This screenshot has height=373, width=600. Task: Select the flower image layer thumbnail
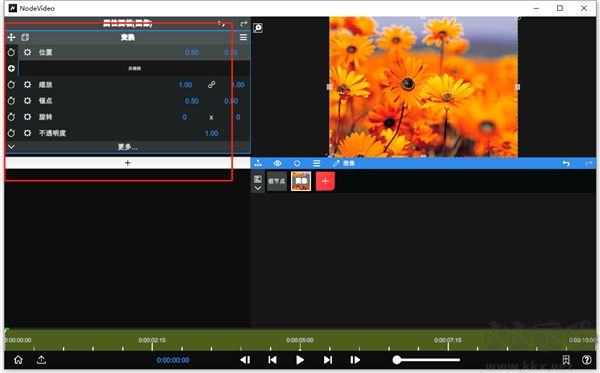coord(301,181)
